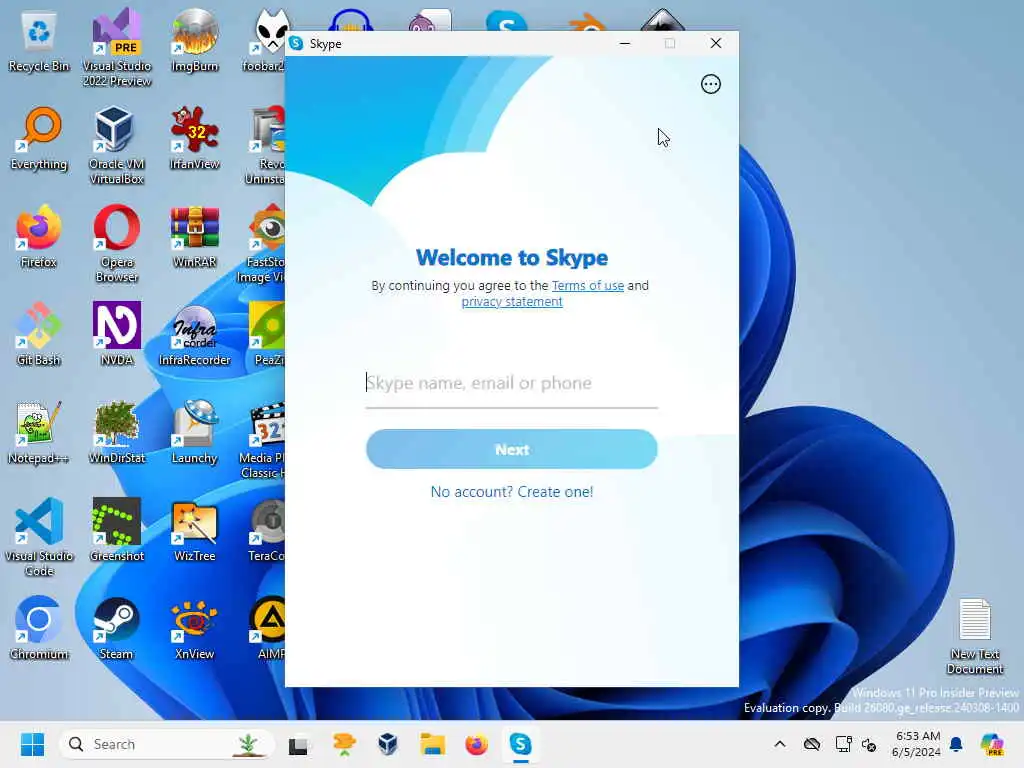Click the muted volume tray icon

[869, 744]
